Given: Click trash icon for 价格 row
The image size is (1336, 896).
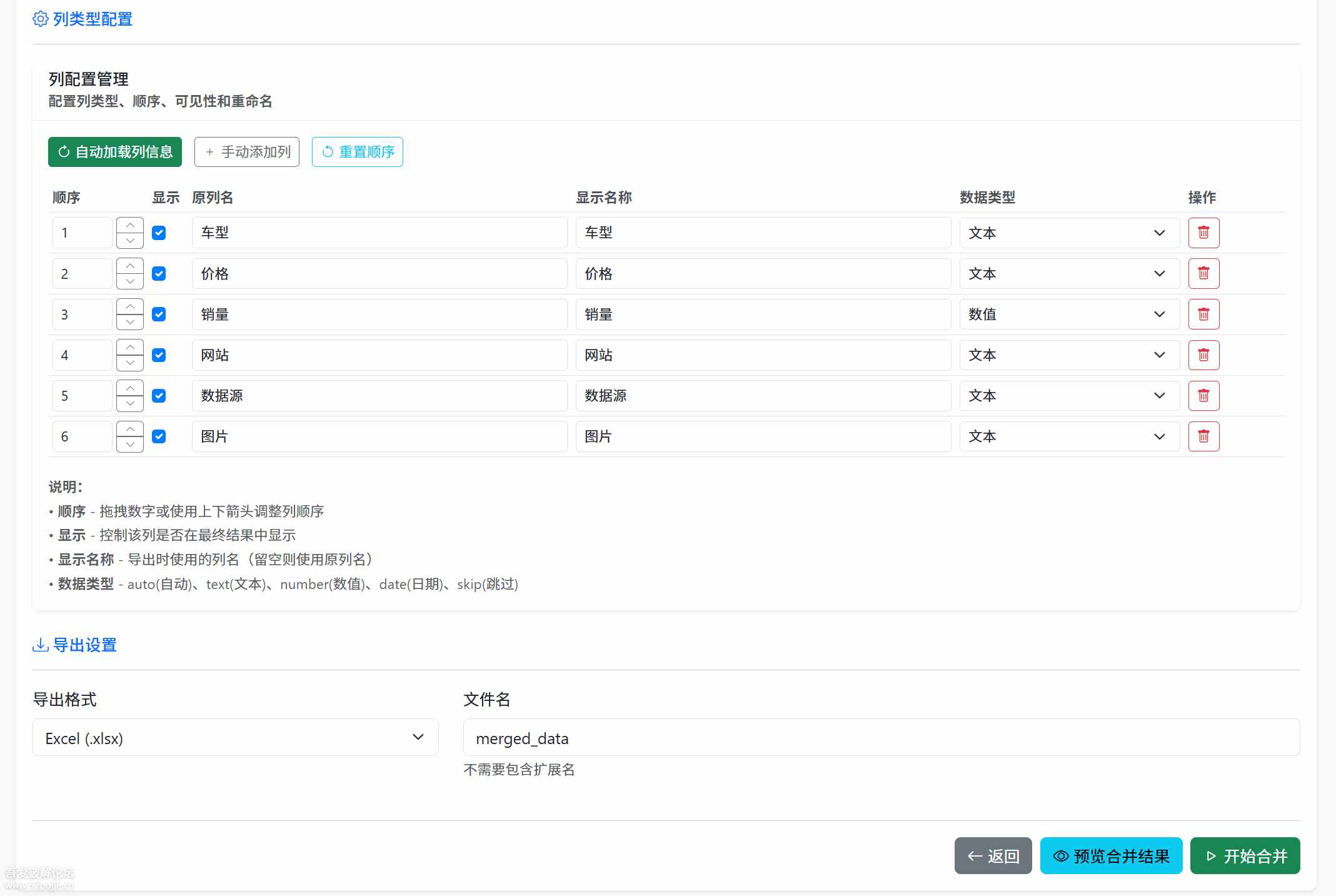Looking at the screenshot, I should (x=1203, y=273).
